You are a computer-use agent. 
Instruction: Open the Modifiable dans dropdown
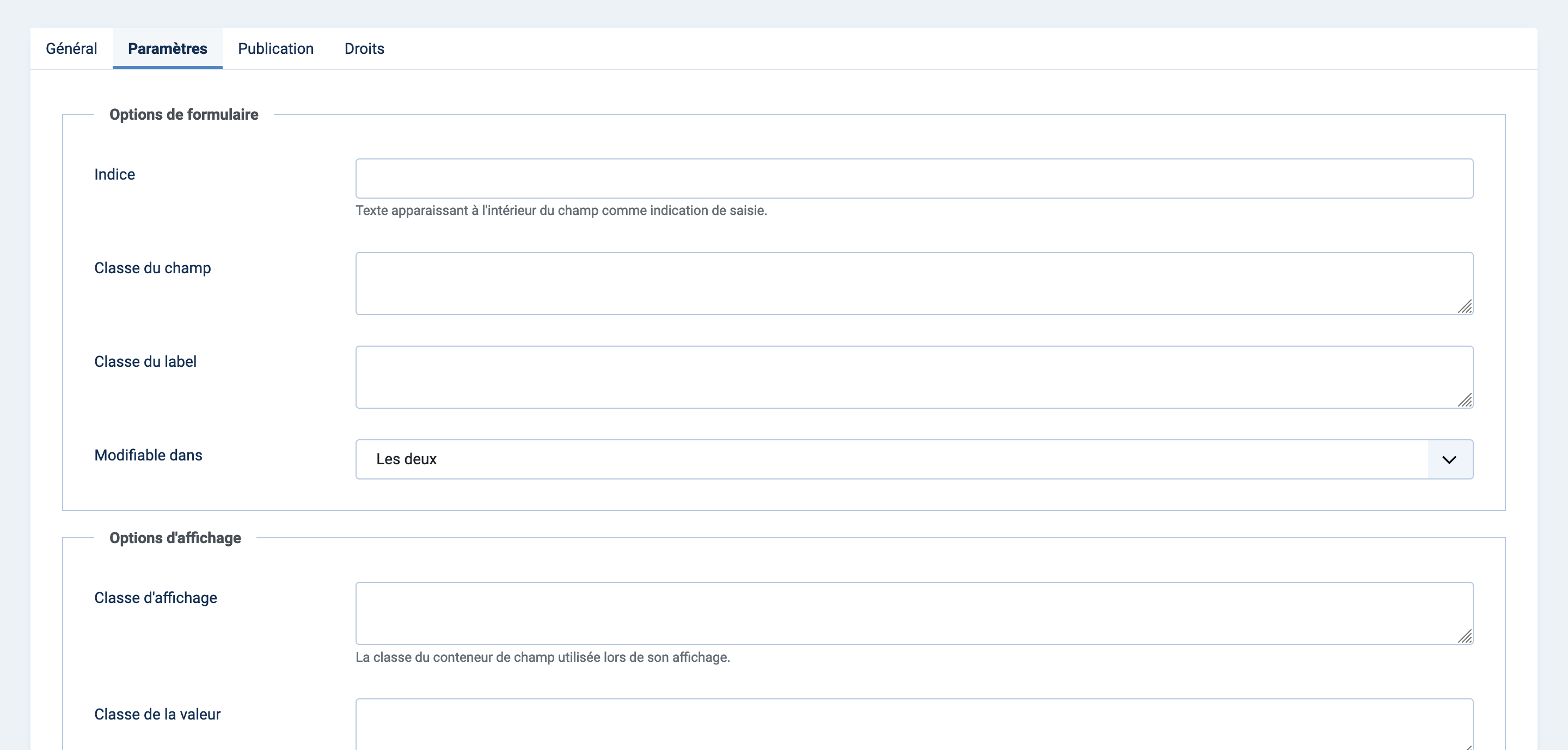(914, 459)
